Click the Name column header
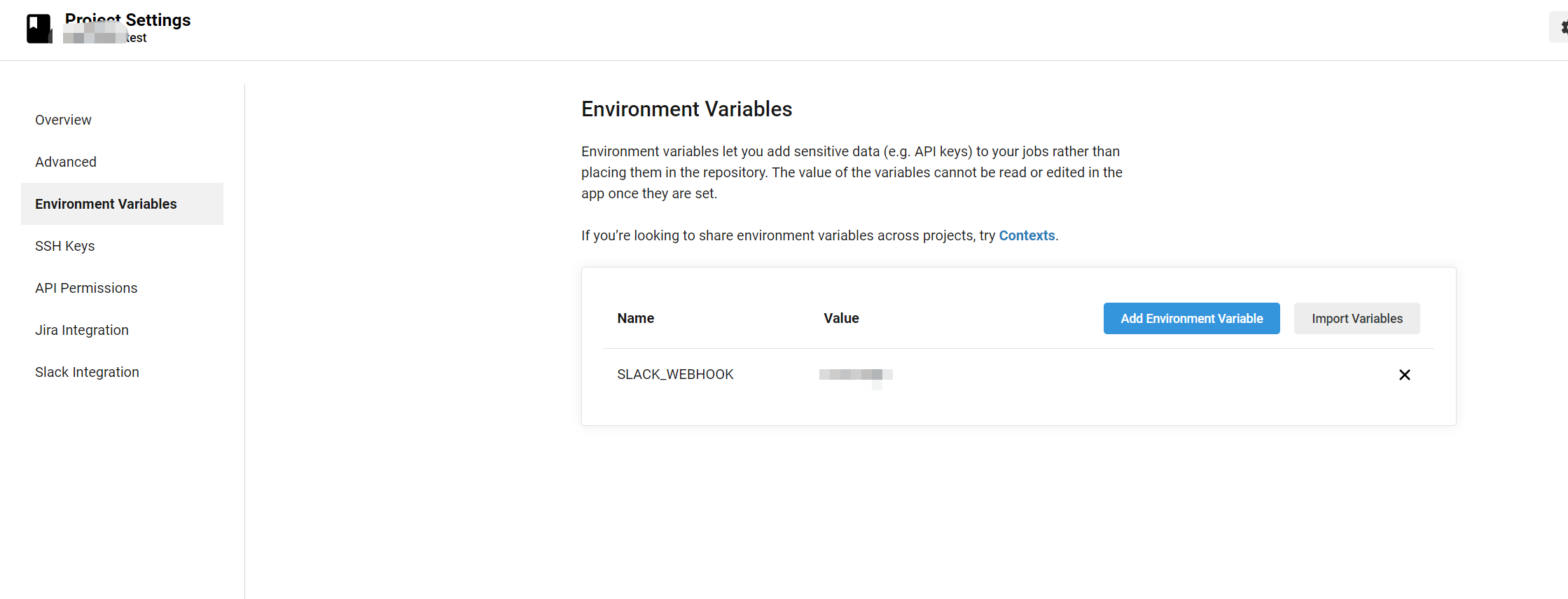 635,318
